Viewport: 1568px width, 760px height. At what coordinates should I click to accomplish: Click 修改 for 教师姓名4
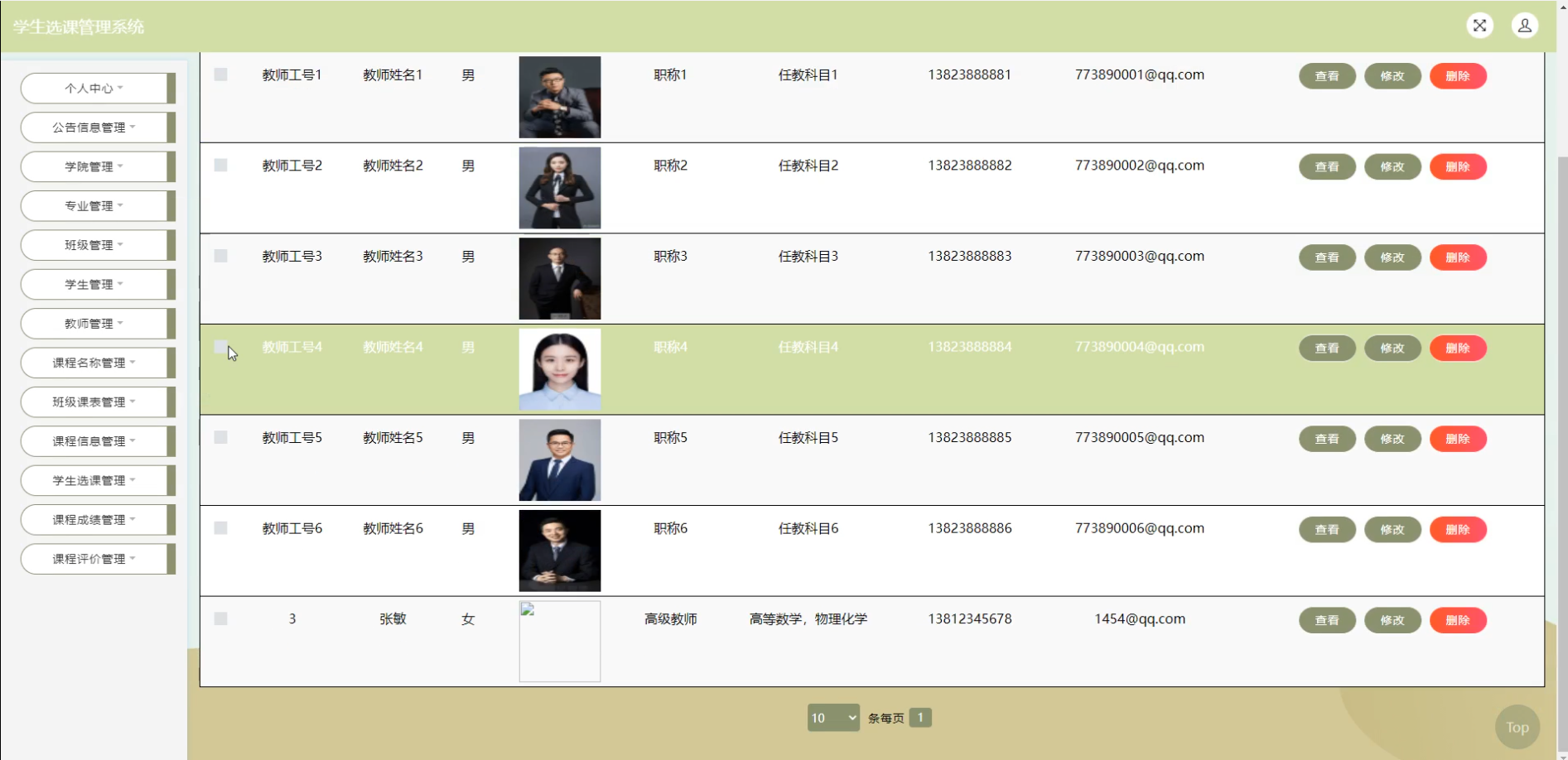coord(1392,348)
